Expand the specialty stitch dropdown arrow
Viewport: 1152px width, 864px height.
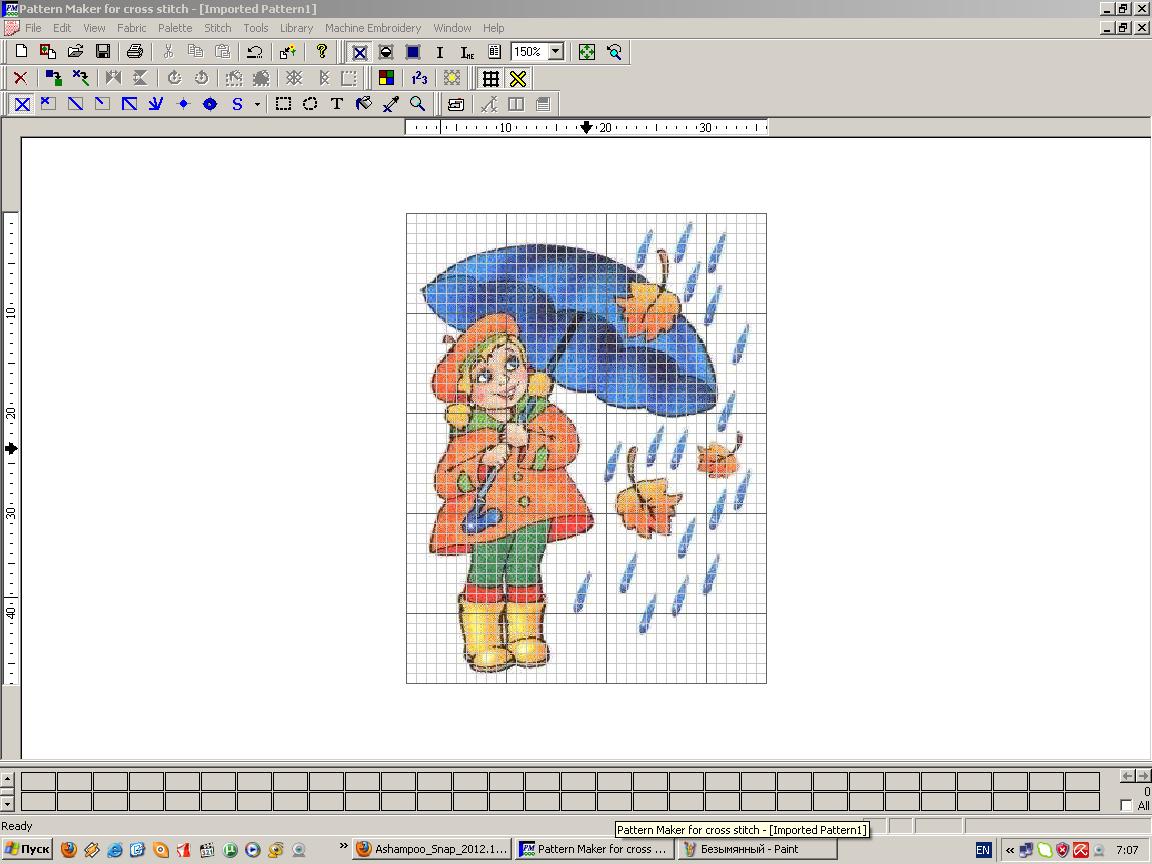point(257,104)
